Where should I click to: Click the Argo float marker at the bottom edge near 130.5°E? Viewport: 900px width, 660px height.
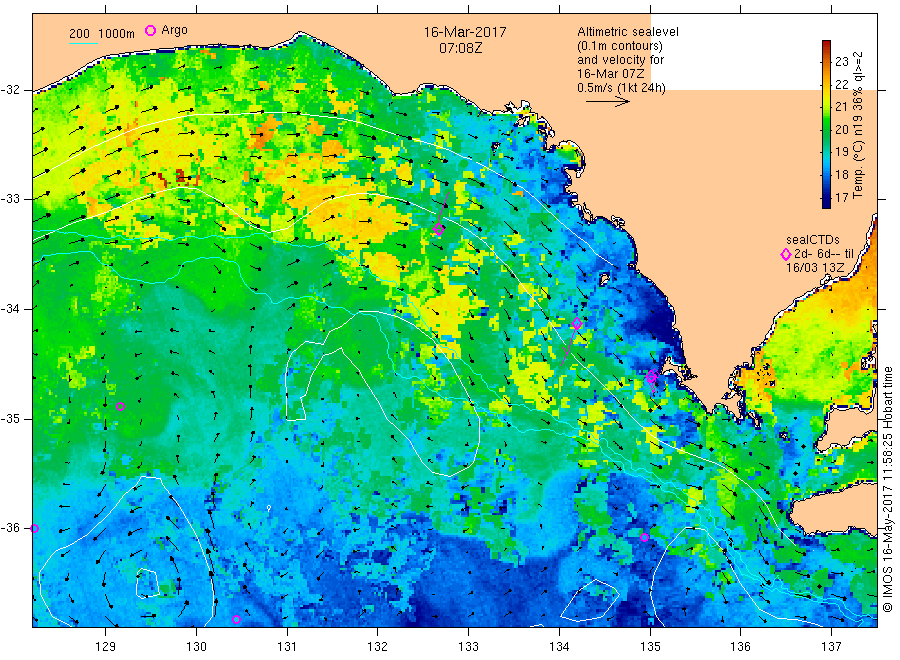(x=236, y=619)
